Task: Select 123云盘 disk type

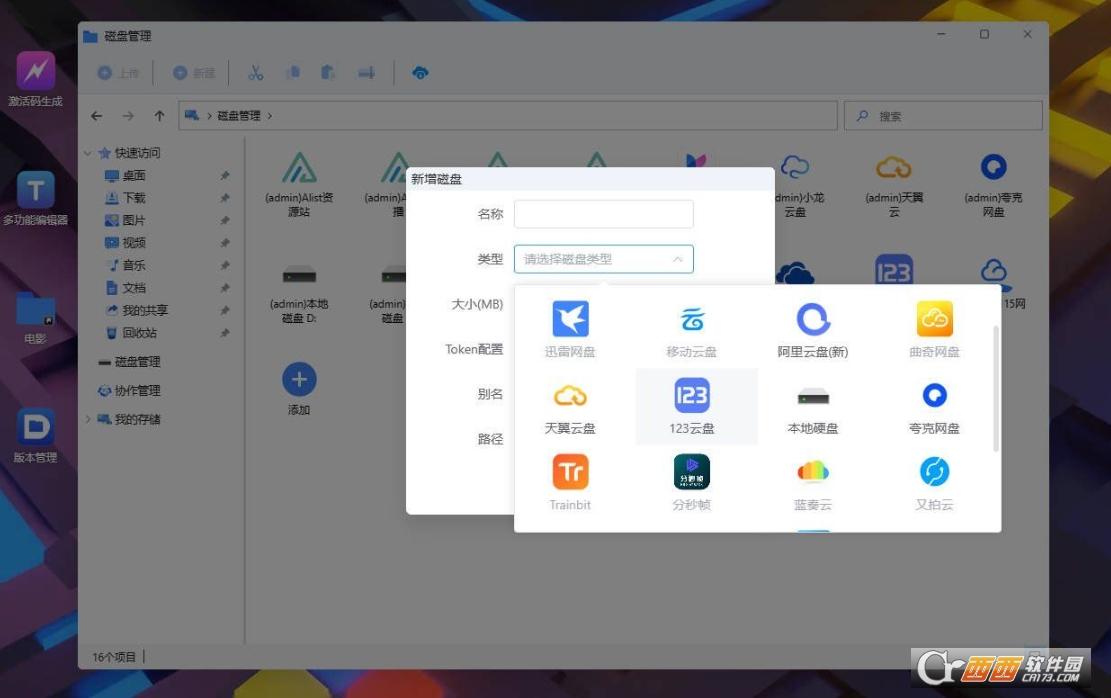Action: pyautogui.click(x=692, y=407)
